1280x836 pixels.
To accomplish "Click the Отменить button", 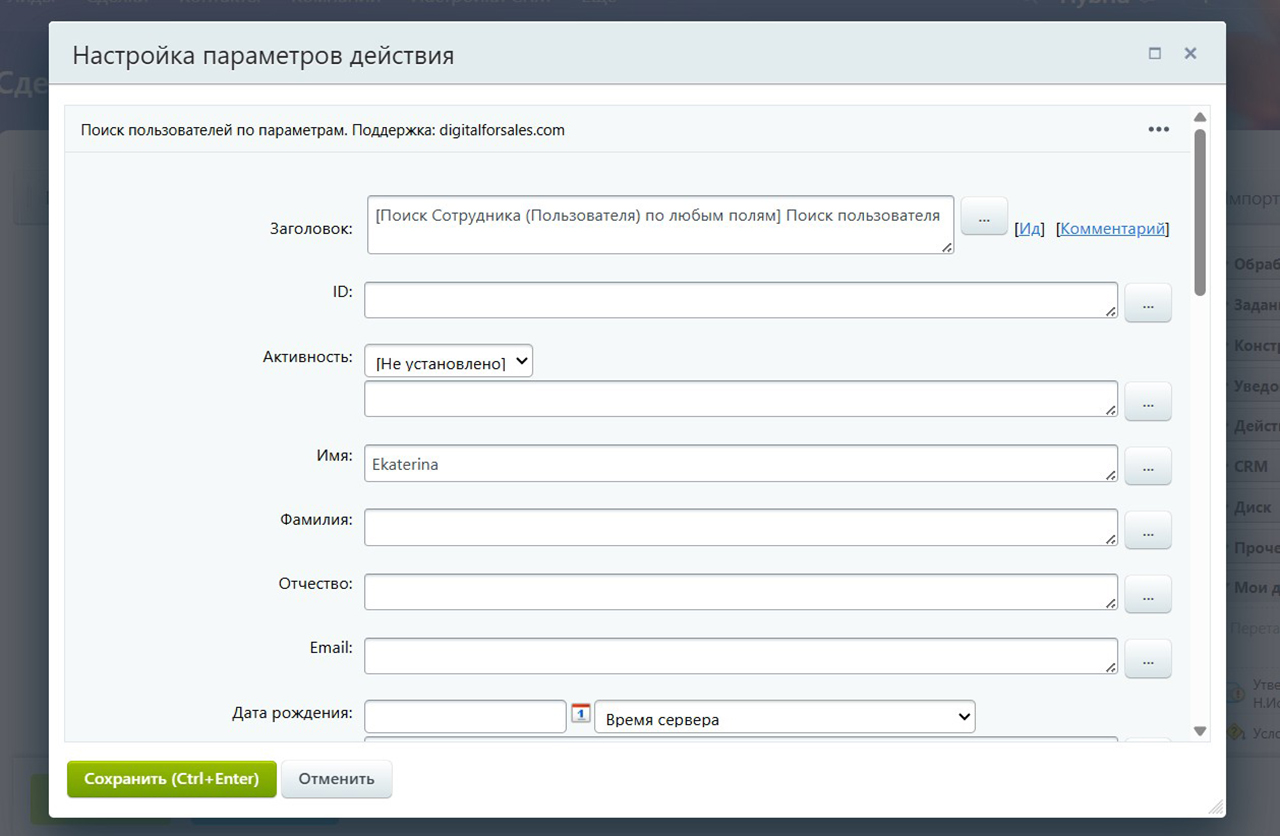I will (x=336, y=779).
